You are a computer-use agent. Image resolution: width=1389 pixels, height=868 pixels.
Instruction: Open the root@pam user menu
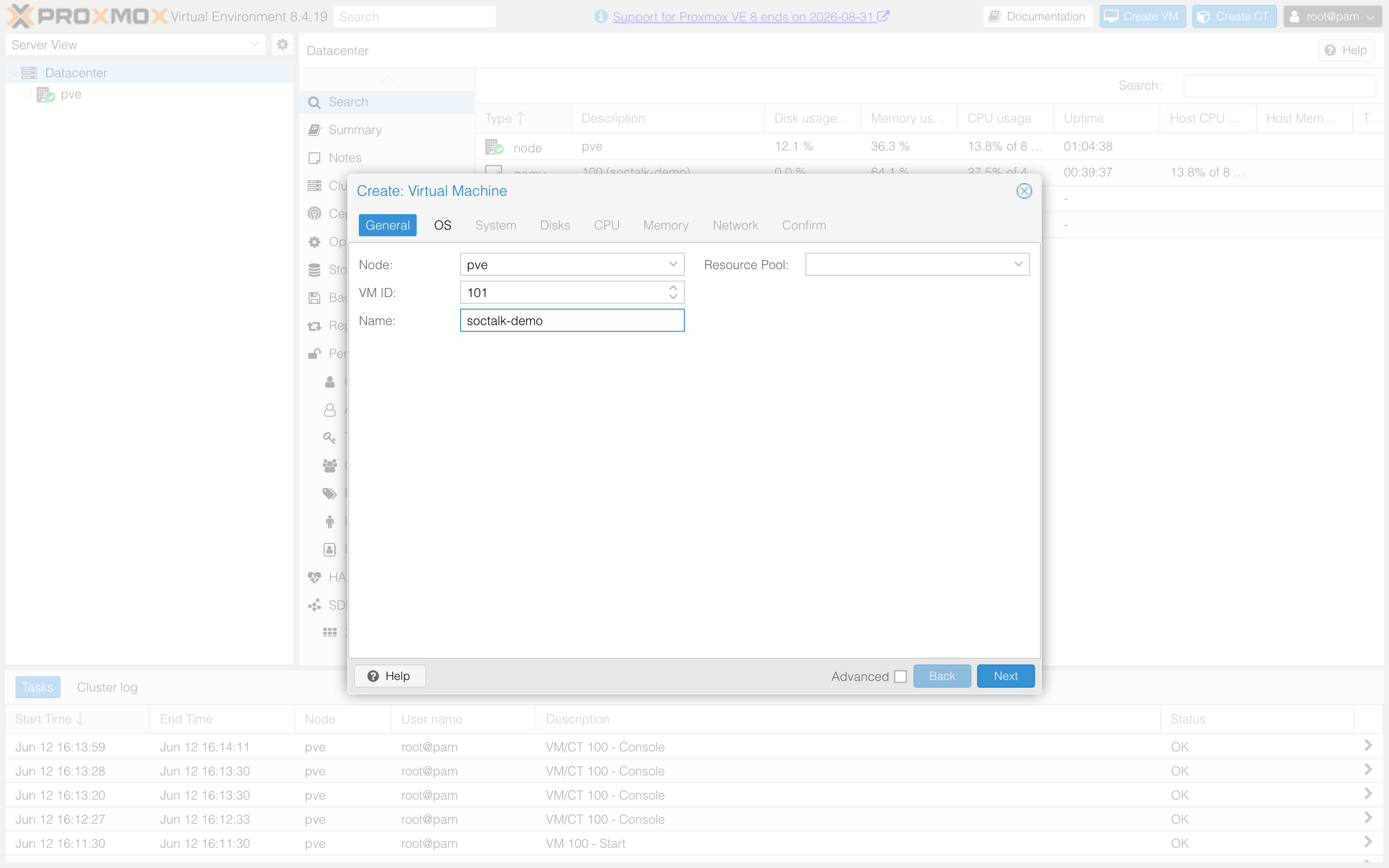[x=1332, y=17]
